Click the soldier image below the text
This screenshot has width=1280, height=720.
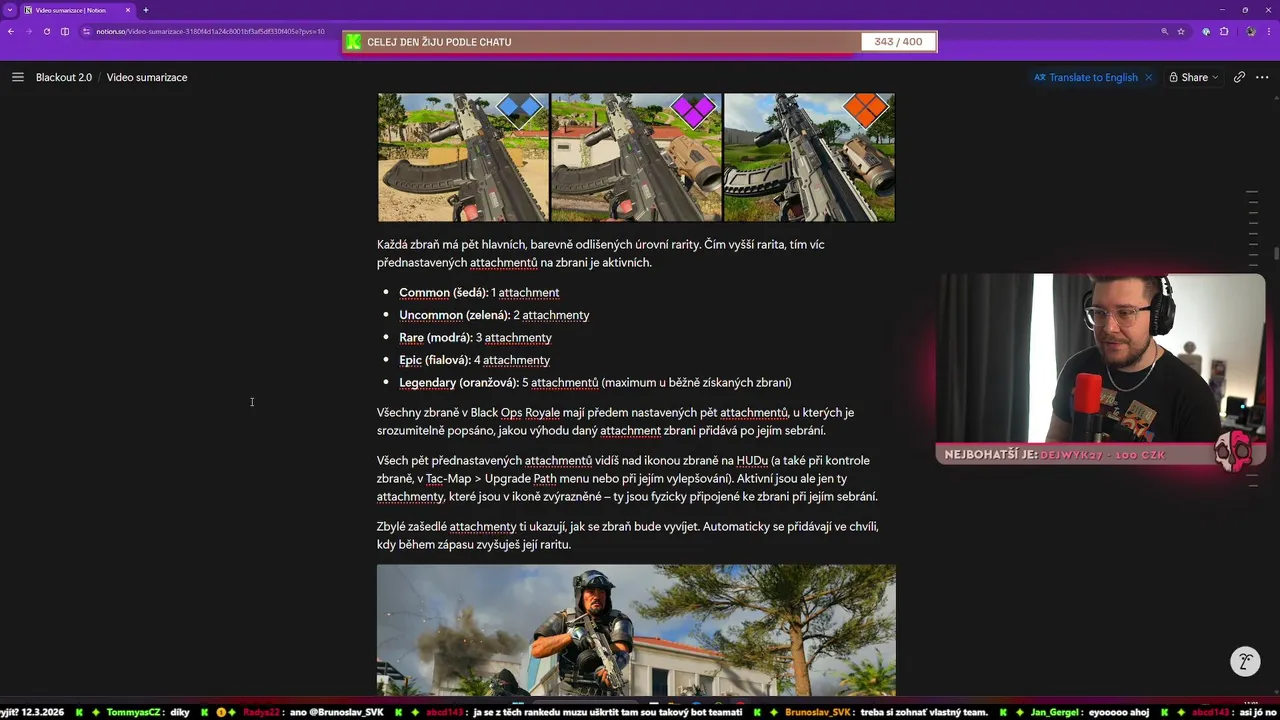[636, 630]
